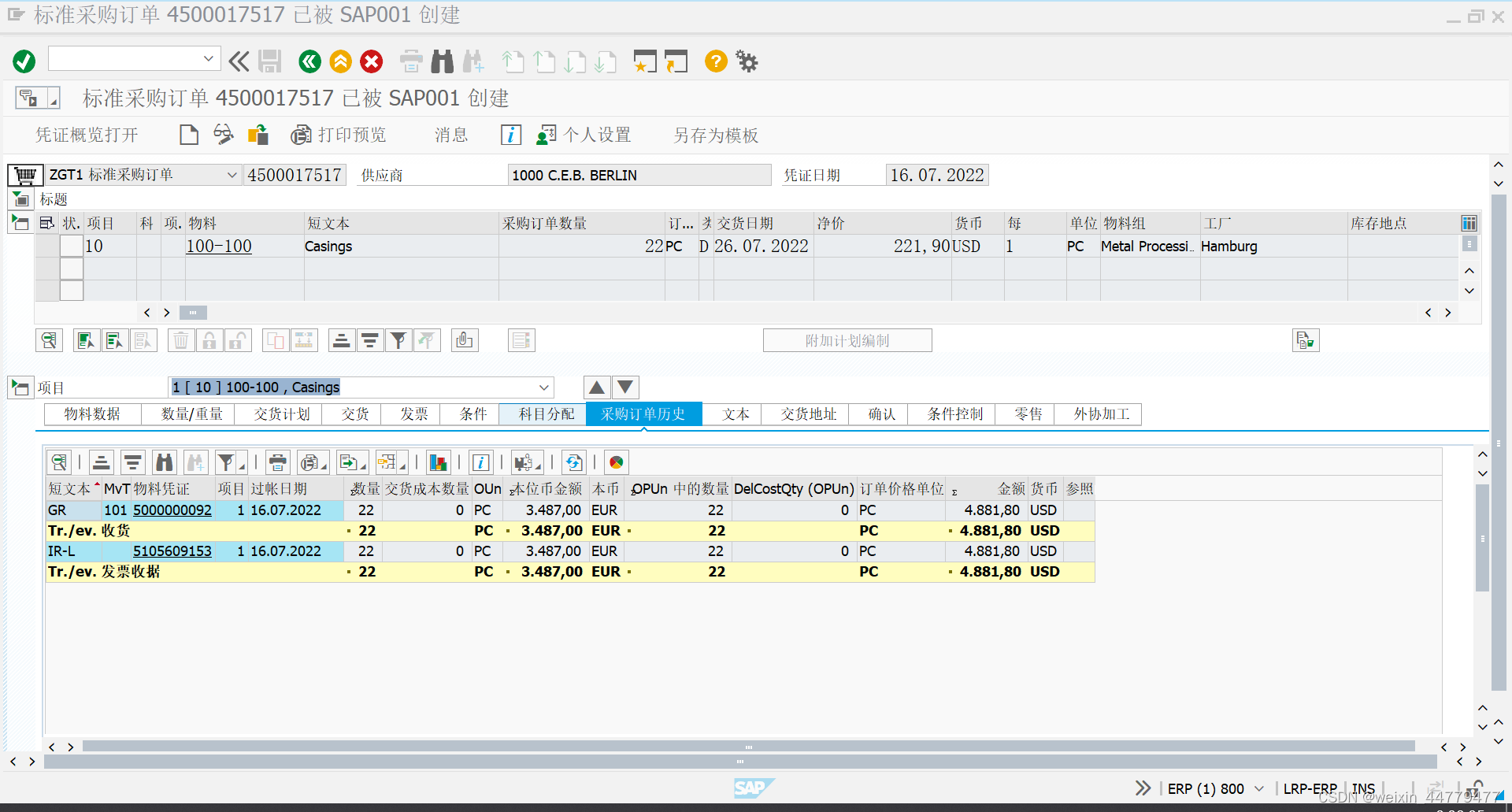
Task: Click the PO number field 4500017517
Action: (x=295, y=175)
